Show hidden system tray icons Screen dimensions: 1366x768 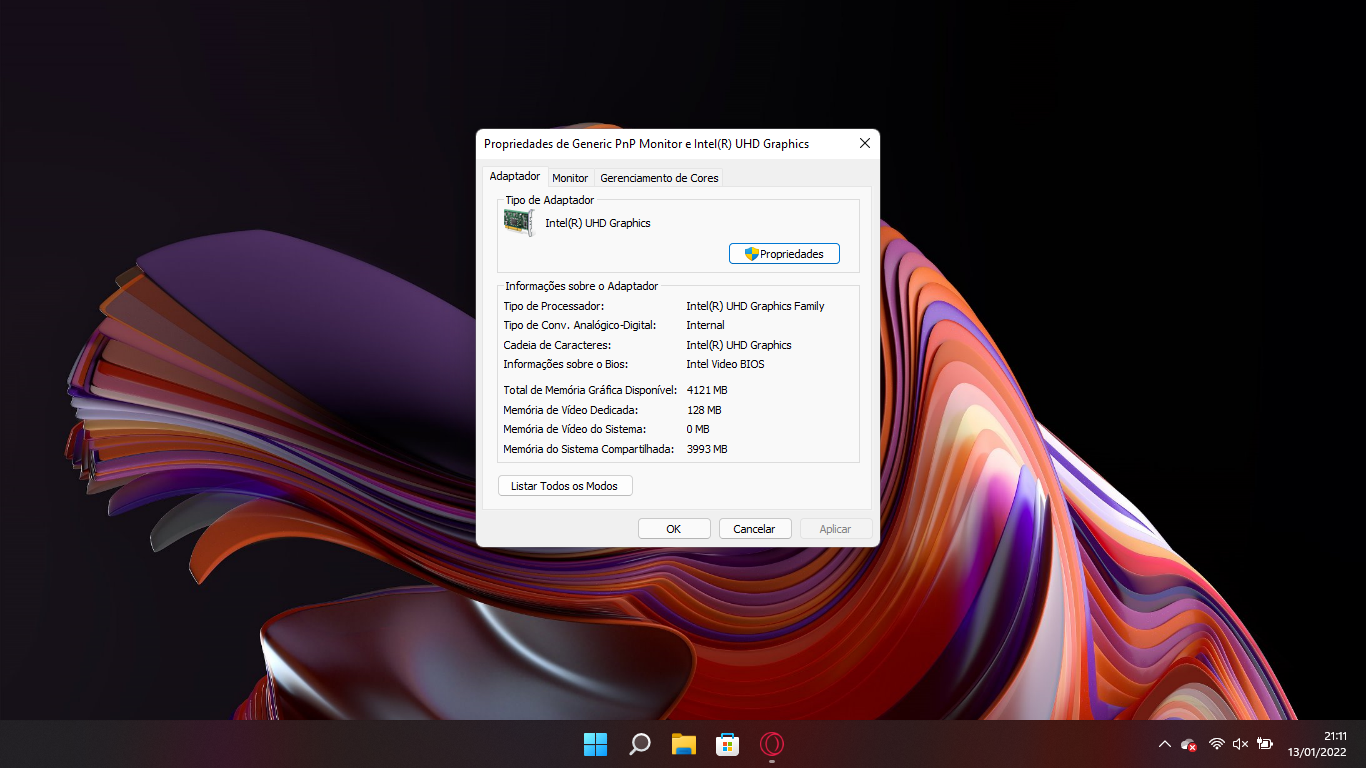[1164, 744]
